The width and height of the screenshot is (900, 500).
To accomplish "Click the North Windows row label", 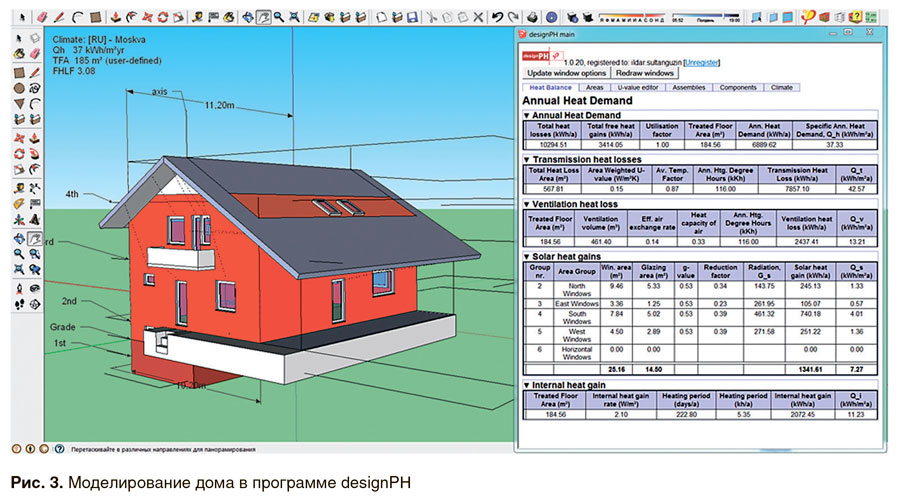I will point(577,289).
